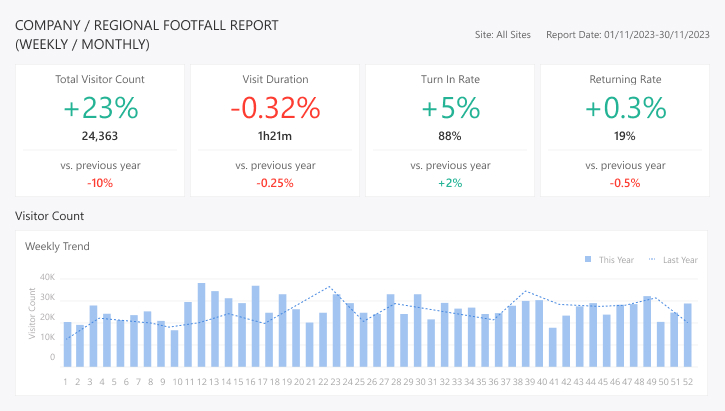Click the 88% turn in value

coord(450,136)
